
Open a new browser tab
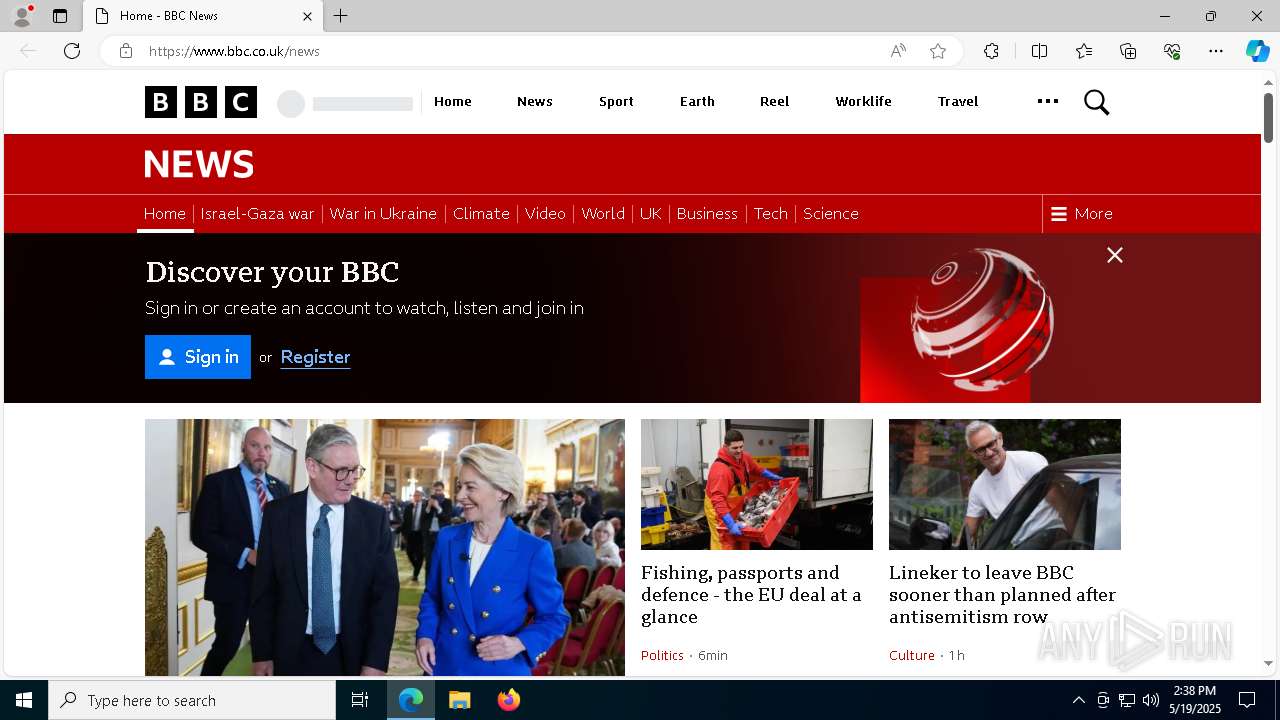[341, 16]
